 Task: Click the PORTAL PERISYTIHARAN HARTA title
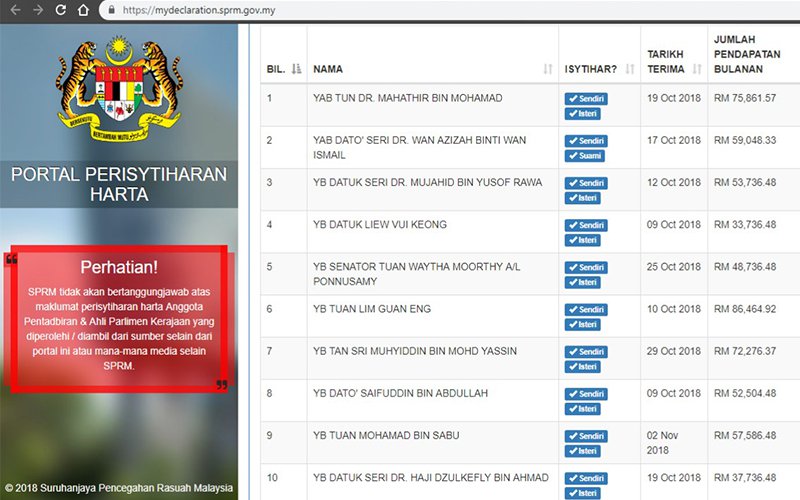pyautogui.click(x=119, y=185)
